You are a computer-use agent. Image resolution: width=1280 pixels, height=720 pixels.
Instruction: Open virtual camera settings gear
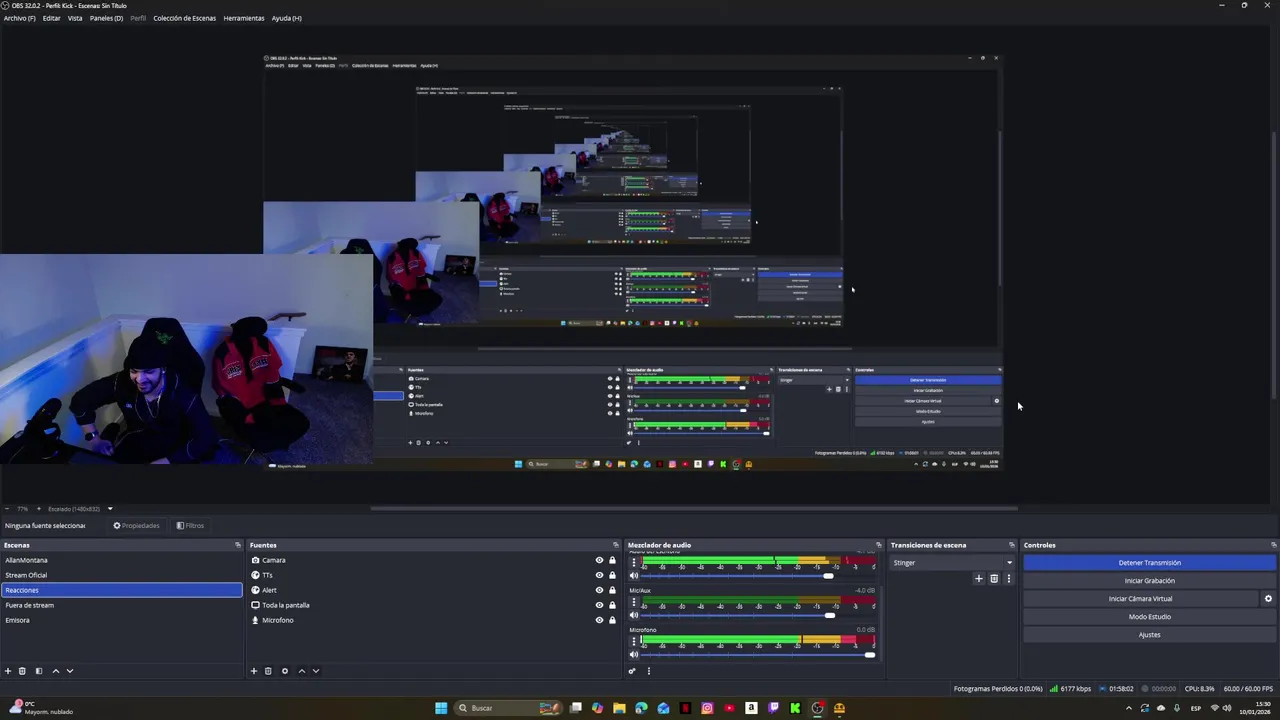[1268, 599]
